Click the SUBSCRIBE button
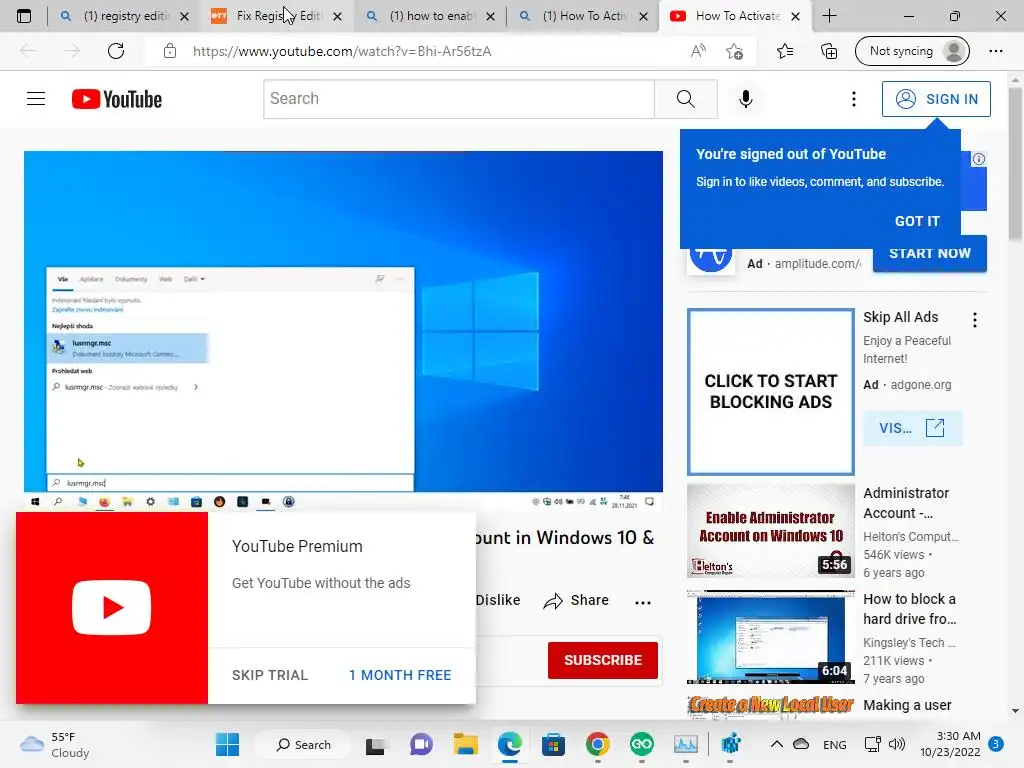1024x768 pixels. (x=603, y=660)
